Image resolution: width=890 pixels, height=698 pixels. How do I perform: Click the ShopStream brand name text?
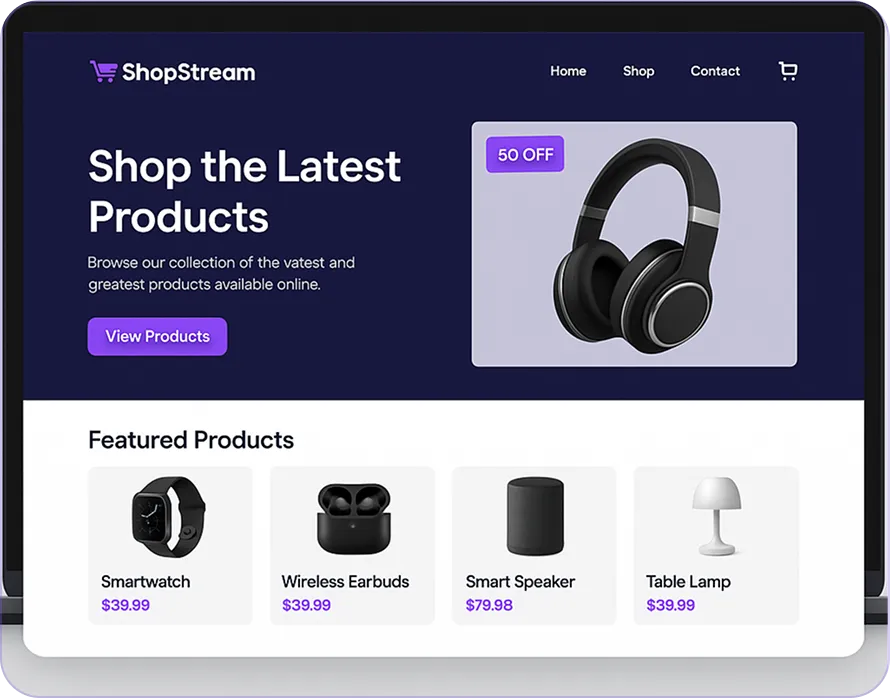(188, 72)
